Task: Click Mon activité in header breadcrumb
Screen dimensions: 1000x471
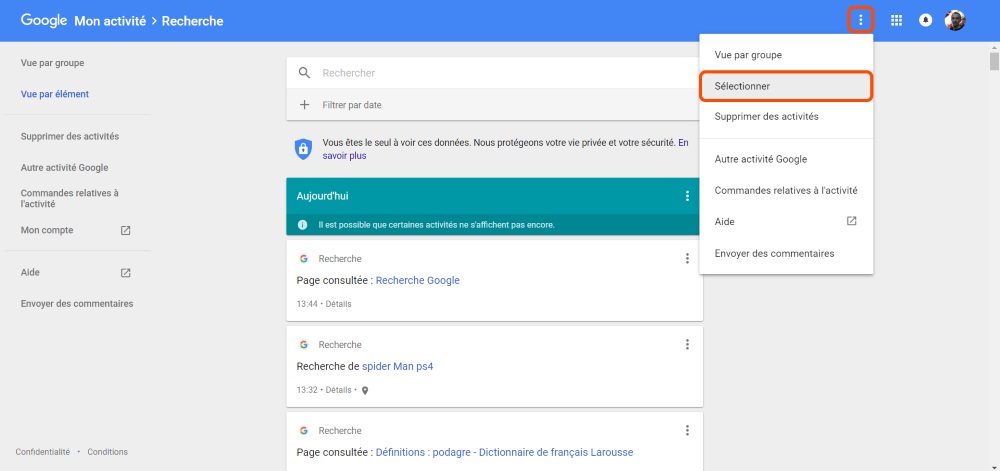Action: pyautogui.click(x=110, y=21)
